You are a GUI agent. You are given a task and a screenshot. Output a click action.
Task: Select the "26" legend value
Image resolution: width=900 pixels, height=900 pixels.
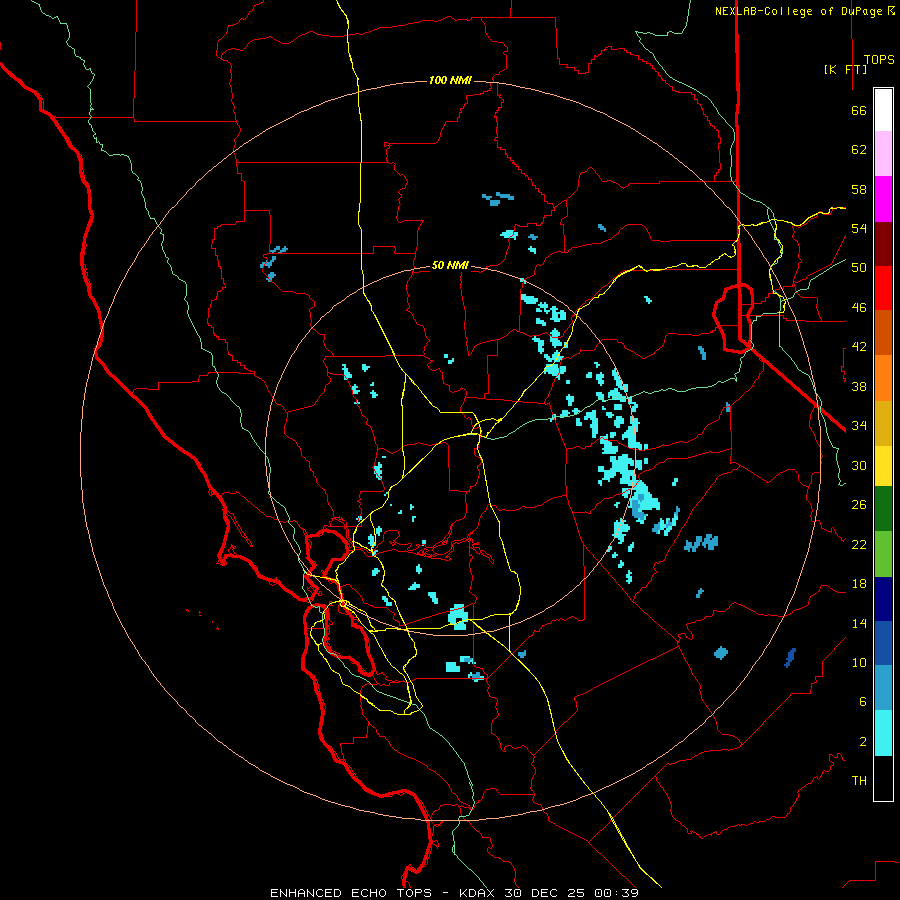click(859, 505)
